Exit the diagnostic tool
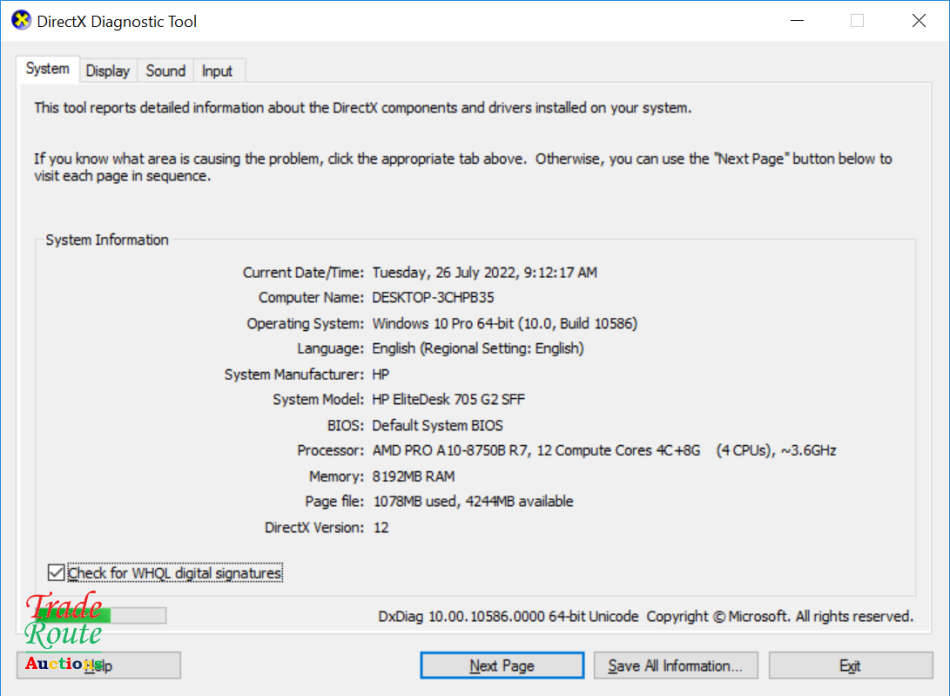This screenshot has width=950, height=696. [849, 666]
